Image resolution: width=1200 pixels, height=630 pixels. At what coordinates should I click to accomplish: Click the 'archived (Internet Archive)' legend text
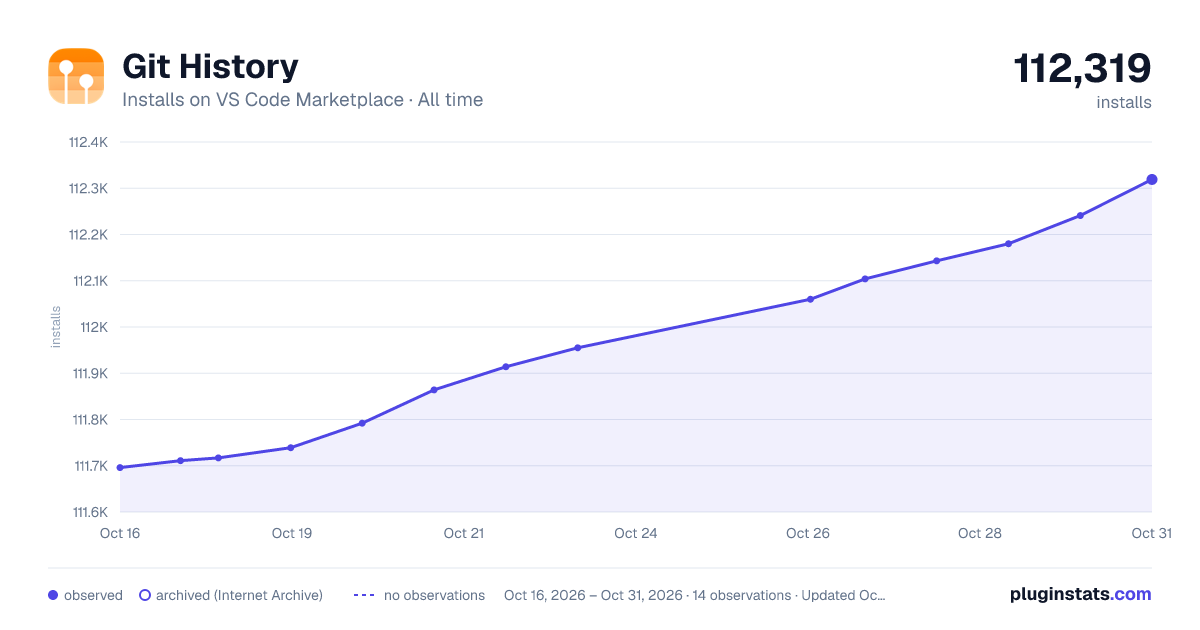click(x=239, y=595)
